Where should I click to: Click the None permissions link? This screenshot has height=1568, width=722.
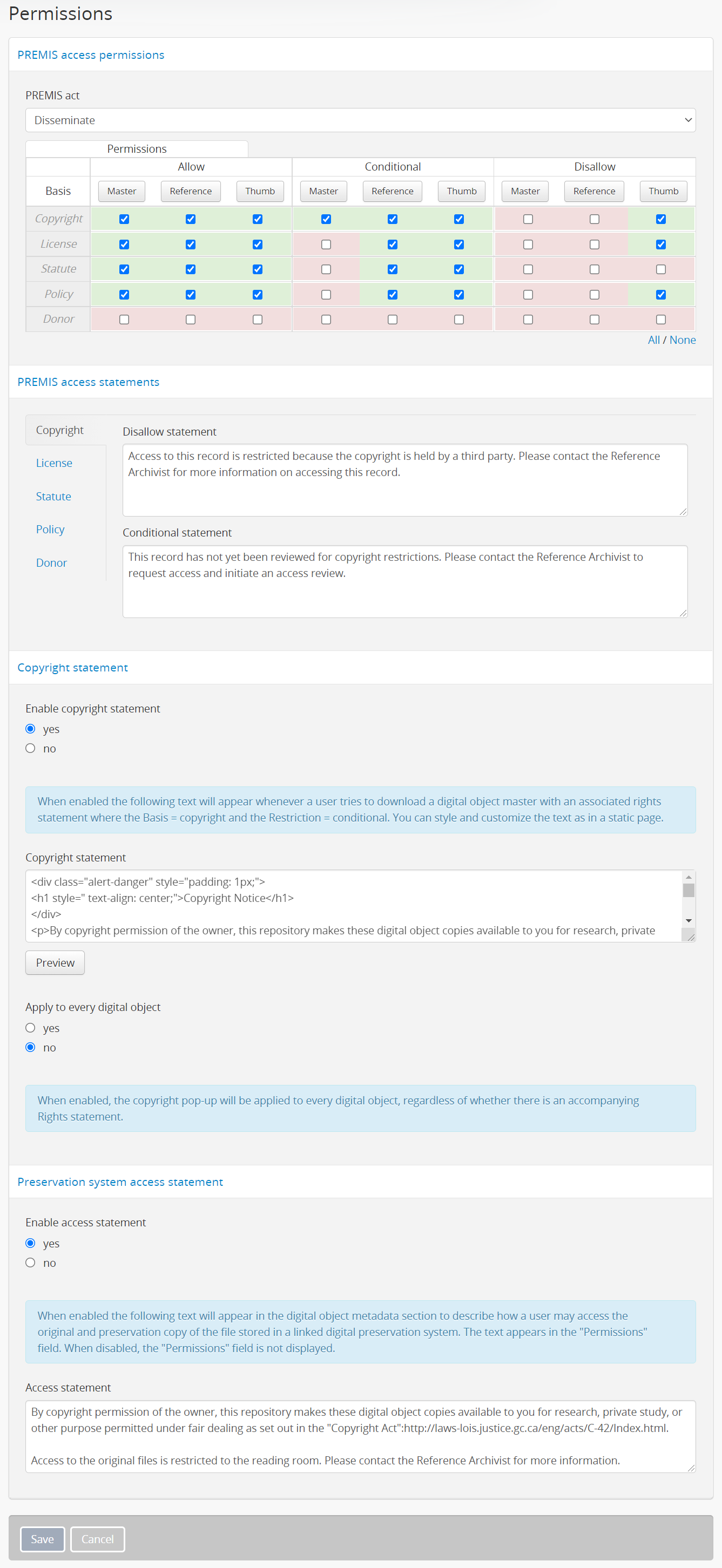pyautogui.click(x=682, y=340)
